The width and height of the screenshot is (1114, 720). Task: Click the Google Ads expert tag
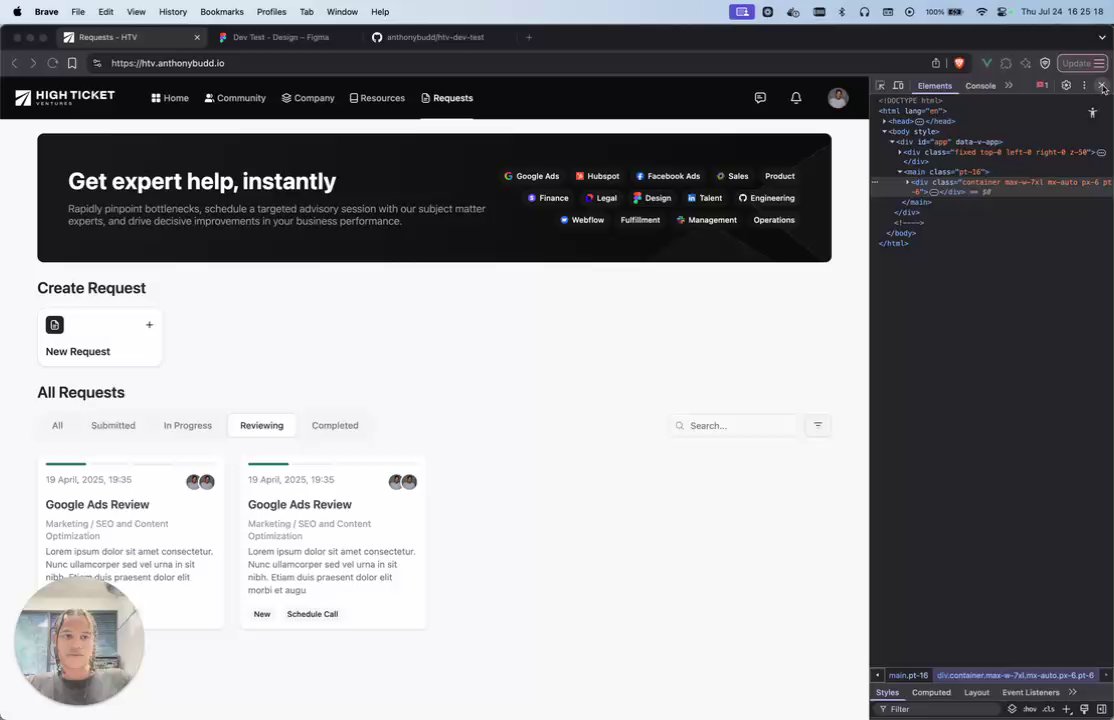click(531, 176)
